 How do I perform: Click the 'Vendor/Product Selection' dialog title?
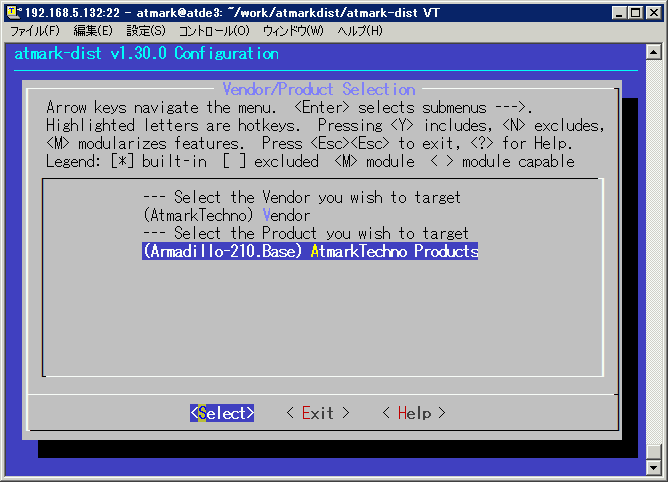[319, 89]
